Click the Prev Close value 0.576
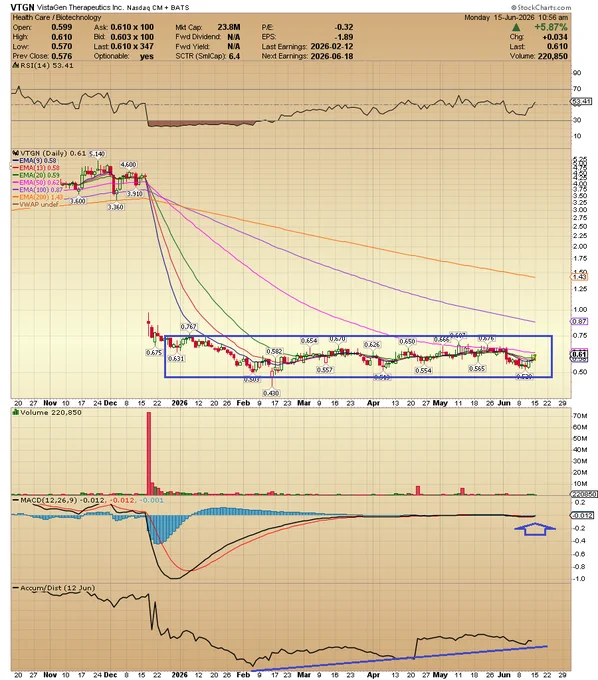598x680 pixels. tap(62, 56)
